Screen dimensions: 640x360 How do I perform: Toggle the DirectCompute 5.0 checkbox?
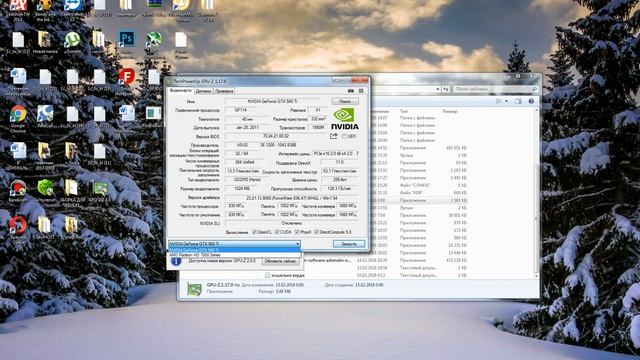point(316,232)
